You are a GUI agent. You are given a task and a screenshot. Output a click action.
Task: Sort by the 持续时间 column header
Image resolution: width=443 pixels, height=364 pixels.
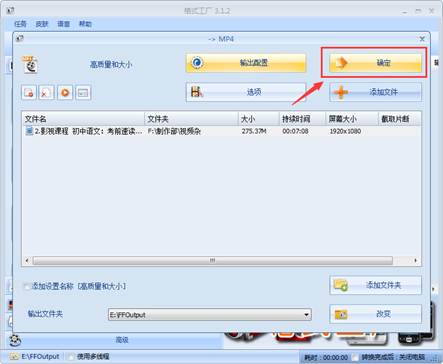click(x=303, y=119)
